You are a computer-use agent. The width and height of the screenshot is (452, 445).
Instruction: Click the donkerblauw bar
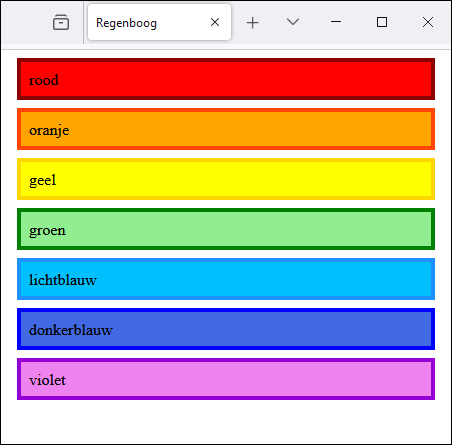coord(226,329)
